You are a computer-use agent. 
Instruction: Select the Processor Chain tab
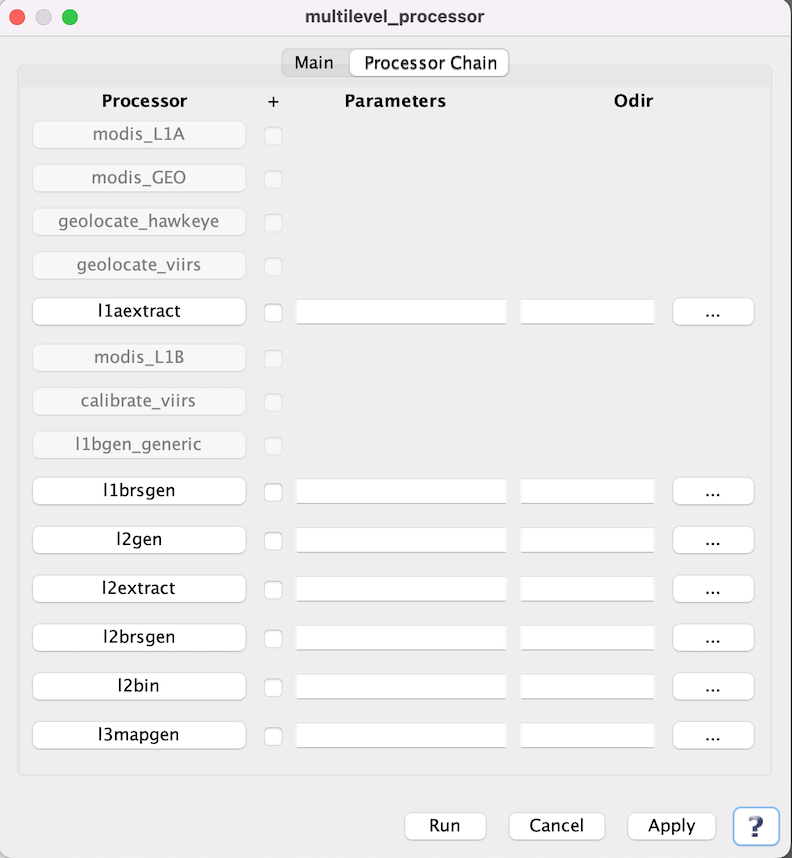click(430, 63)
